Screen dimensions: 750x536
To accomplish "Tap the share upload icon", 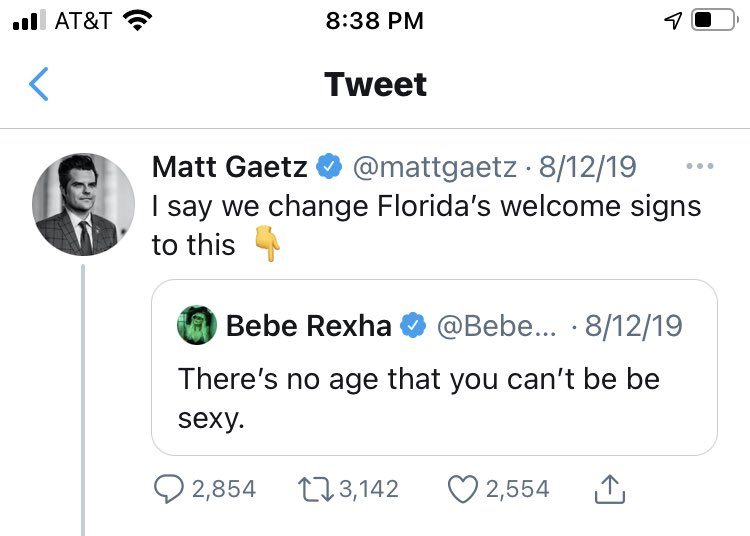I will tap(609, 489).
